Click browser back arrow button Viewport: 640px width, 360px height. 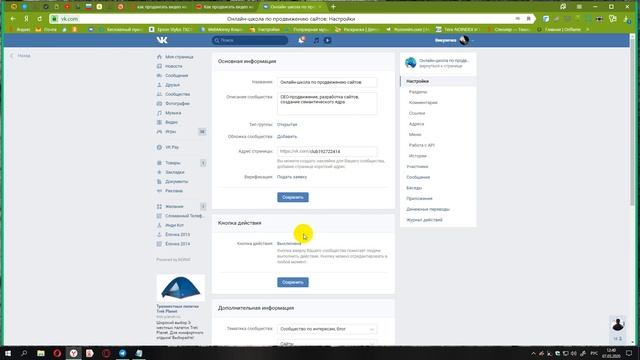[13, 19]
